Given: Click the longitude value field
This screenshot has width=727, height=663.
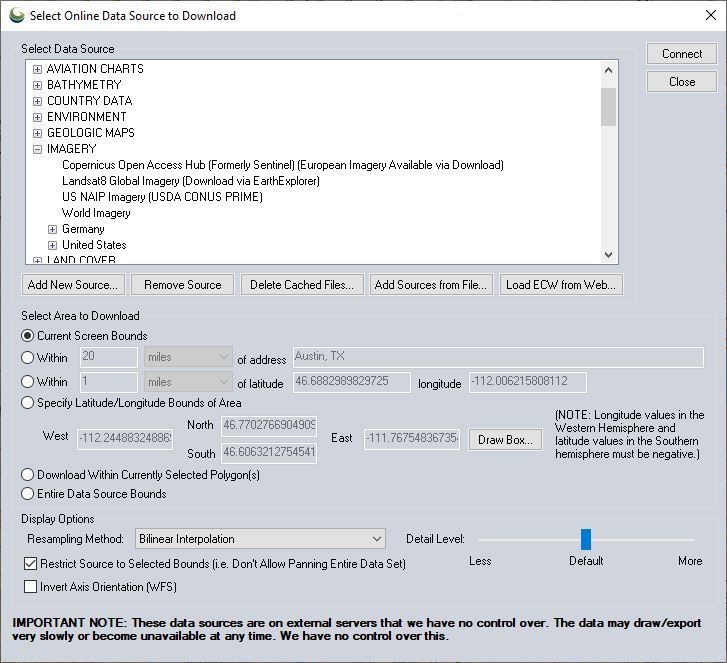Looking at the screenshot, I should click(x=528, y=382).
